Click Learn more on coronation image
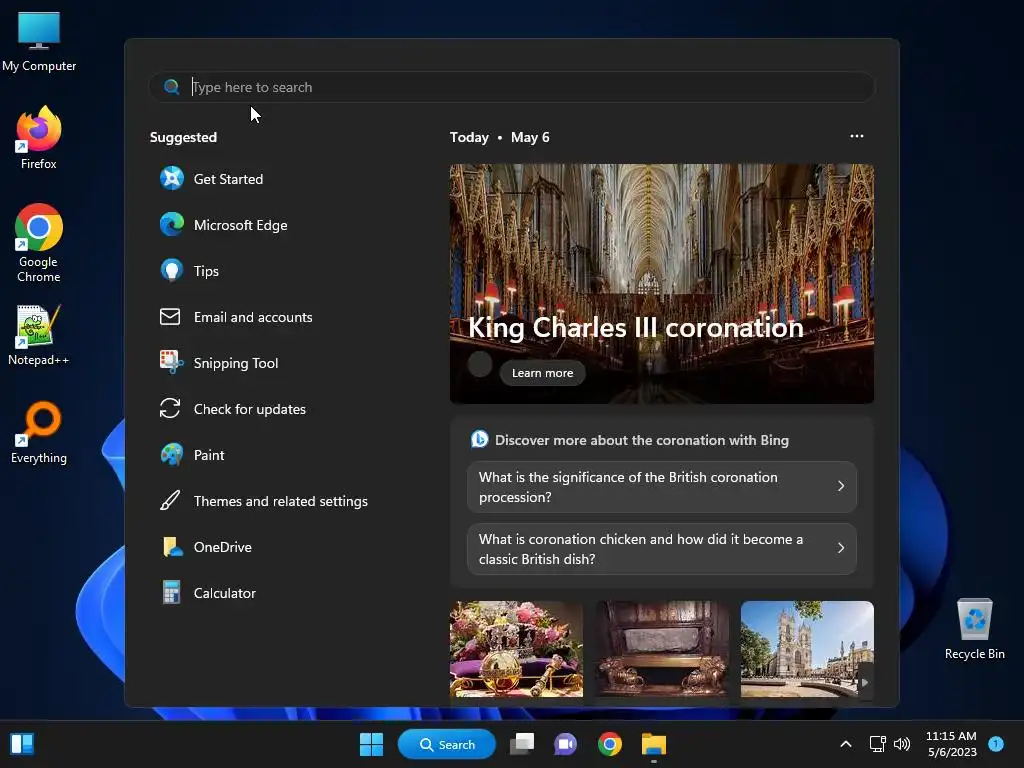1024x768 pixels. pos(542,373)
